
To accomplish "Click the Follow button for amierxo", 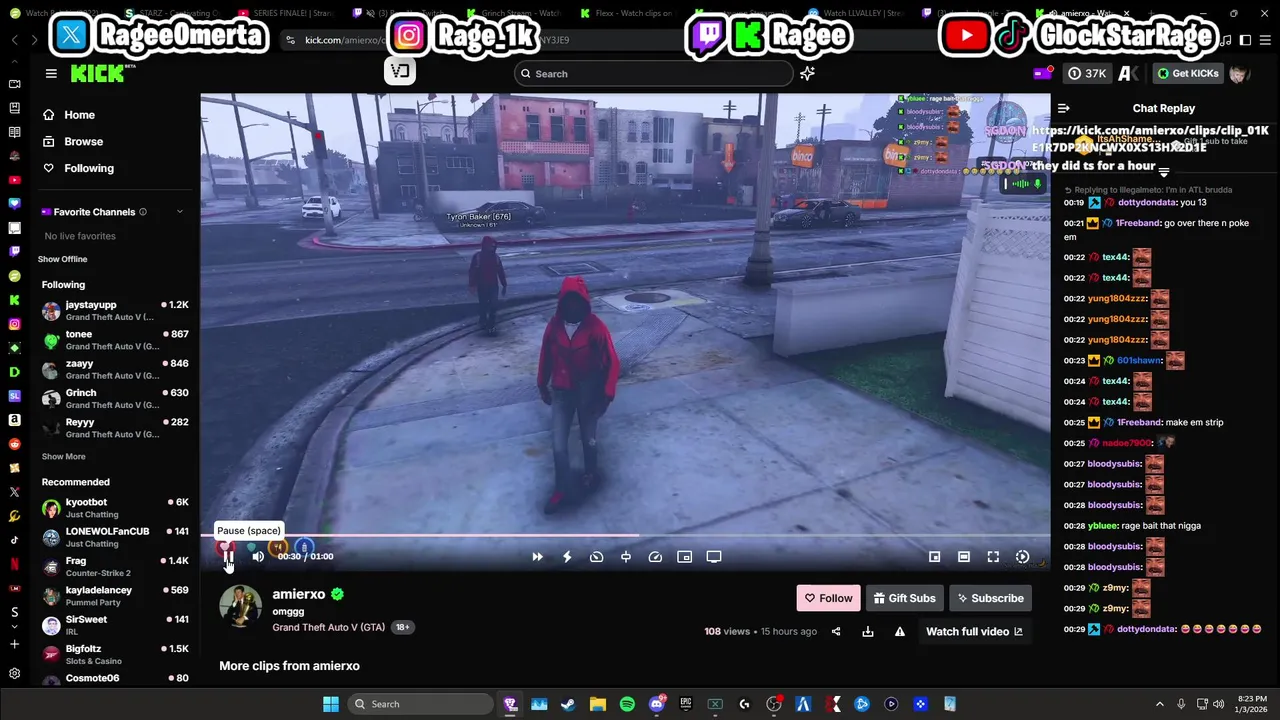I will coord(828,598).
